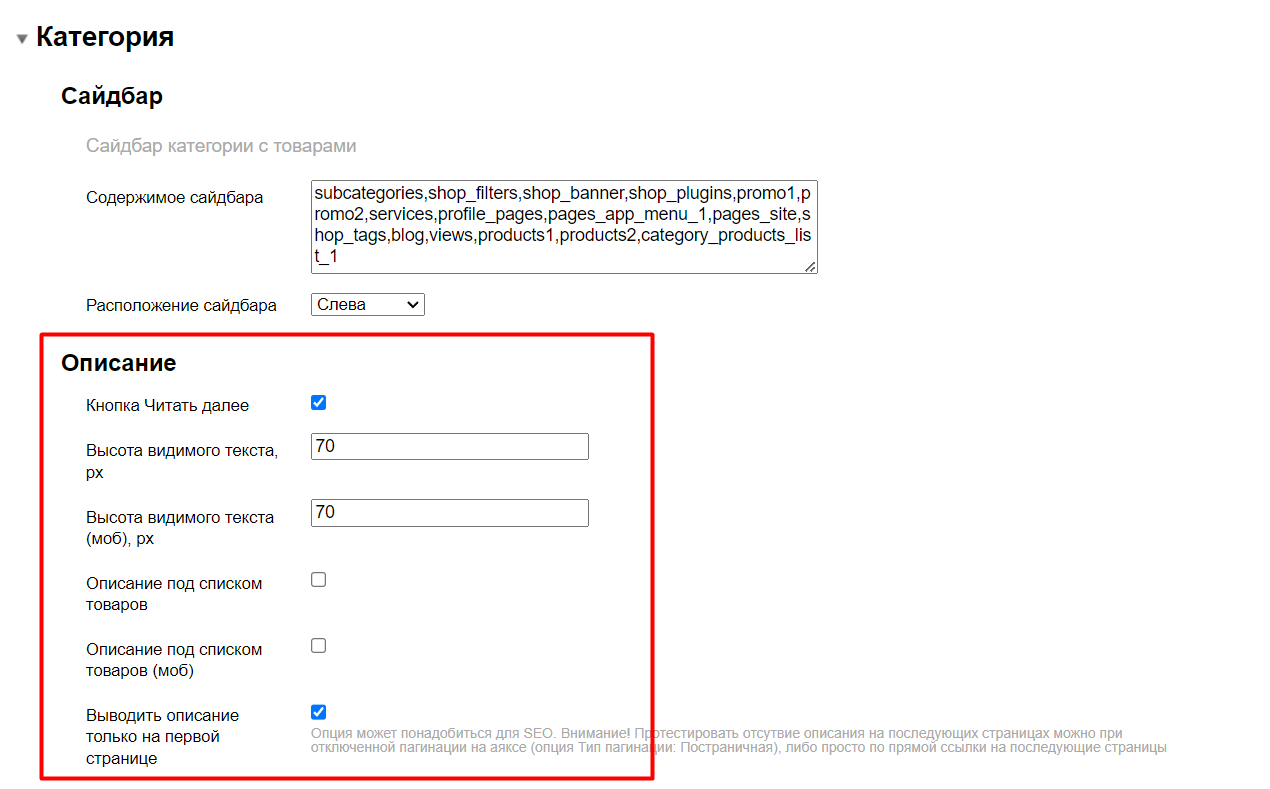This screenshot has width=1270, height=789.
Task: Focus the Высота видимого текста, px field
Action: pyautogui.click(x=450, y=447)
